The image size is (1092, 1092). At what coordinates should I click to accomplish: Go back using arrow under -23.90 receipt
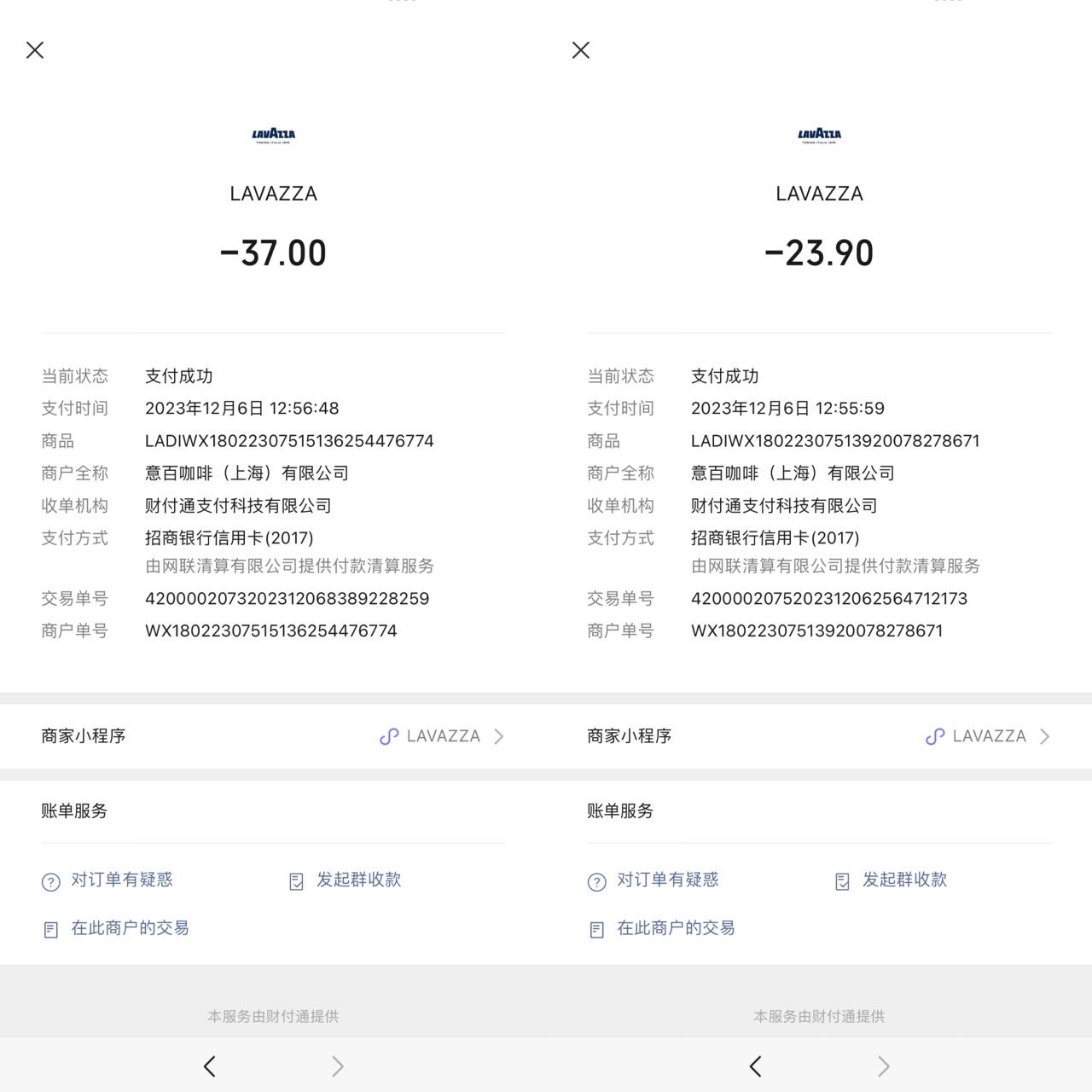(756, 1066)
